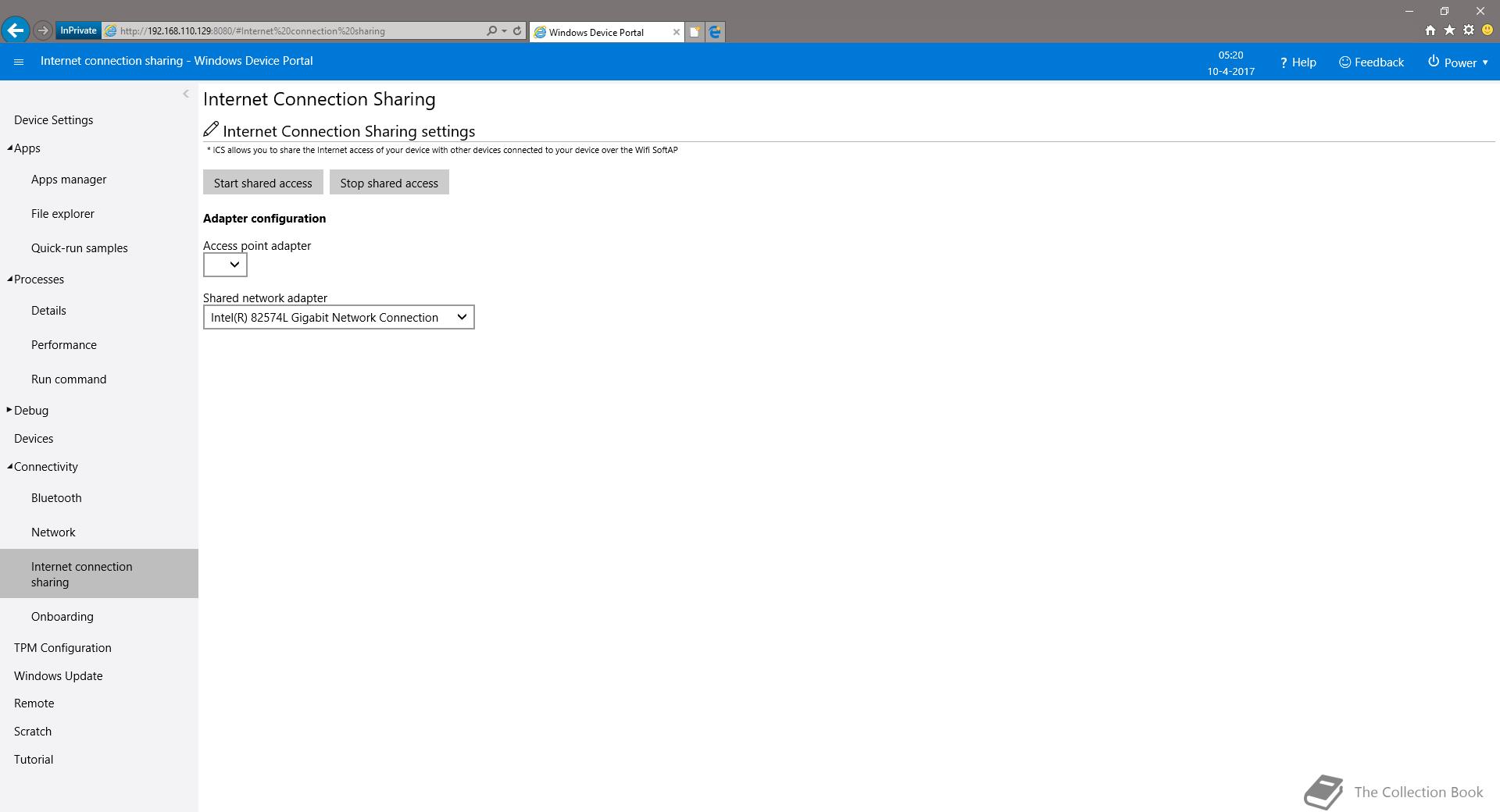Collapse the sidebar with the chevron arrow
This screenshot has height=812, width=1500.
186,94
